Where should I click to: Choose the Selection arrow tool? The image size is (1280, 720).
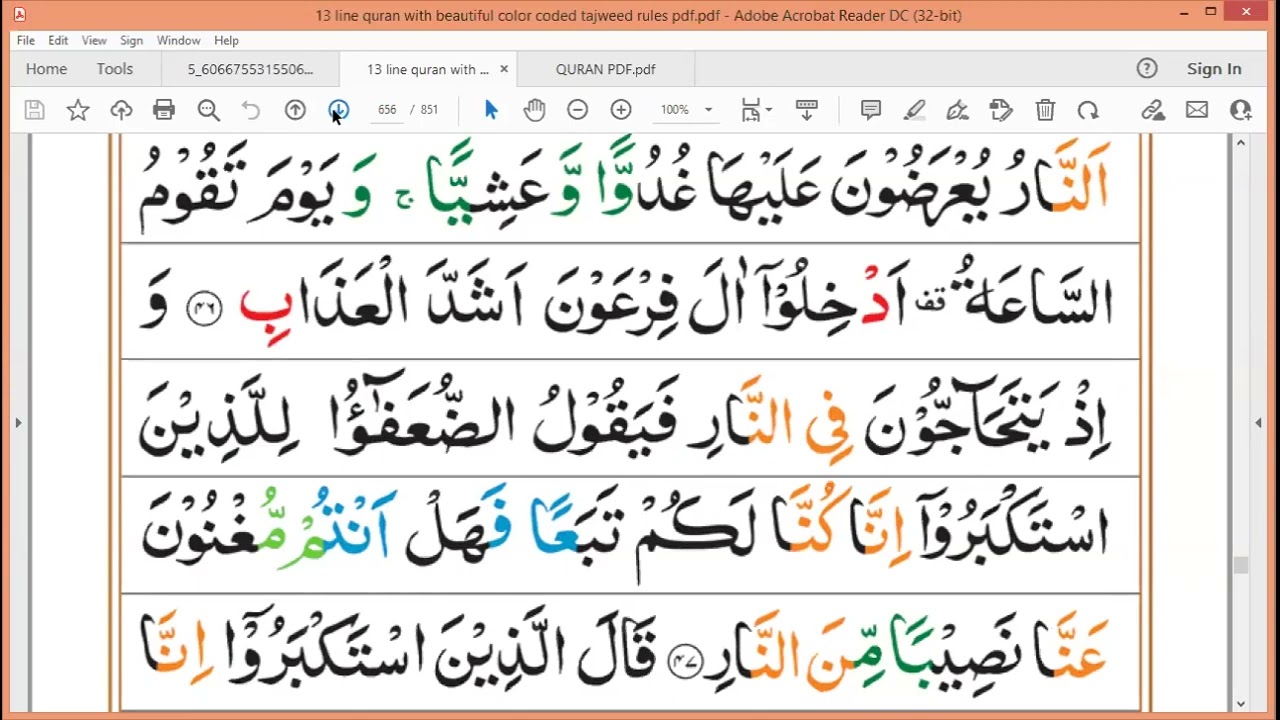[491, 110]
